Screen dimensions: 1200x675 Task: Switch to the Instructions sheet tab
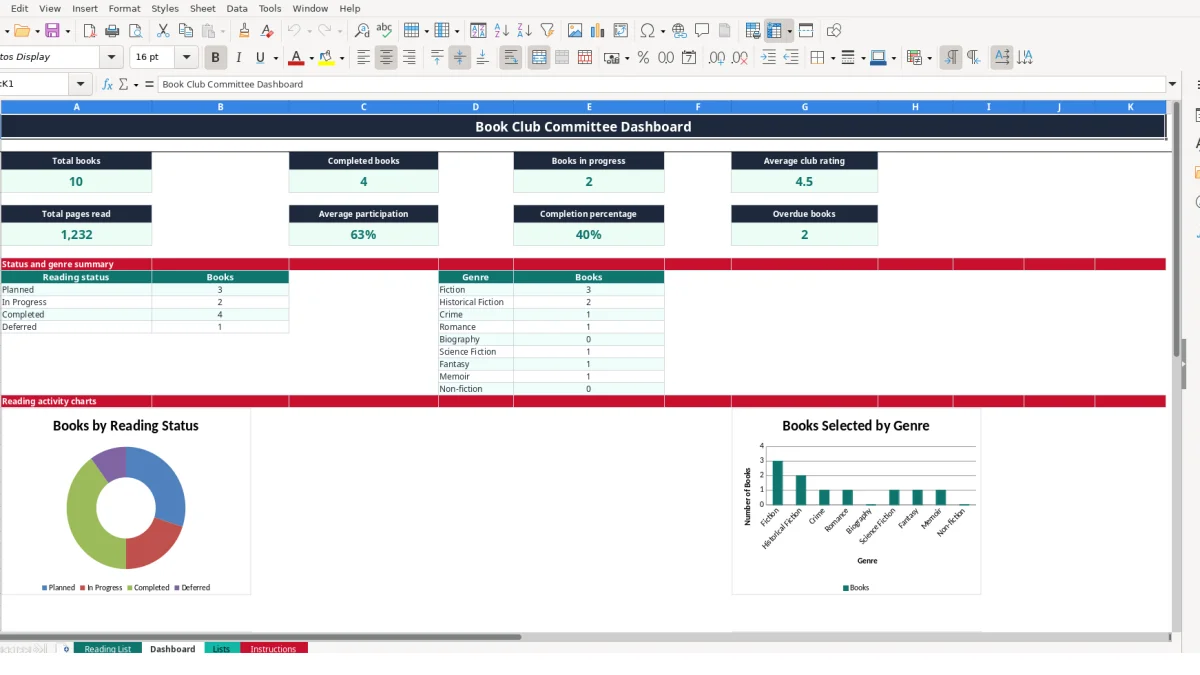[x=273, y=649]
